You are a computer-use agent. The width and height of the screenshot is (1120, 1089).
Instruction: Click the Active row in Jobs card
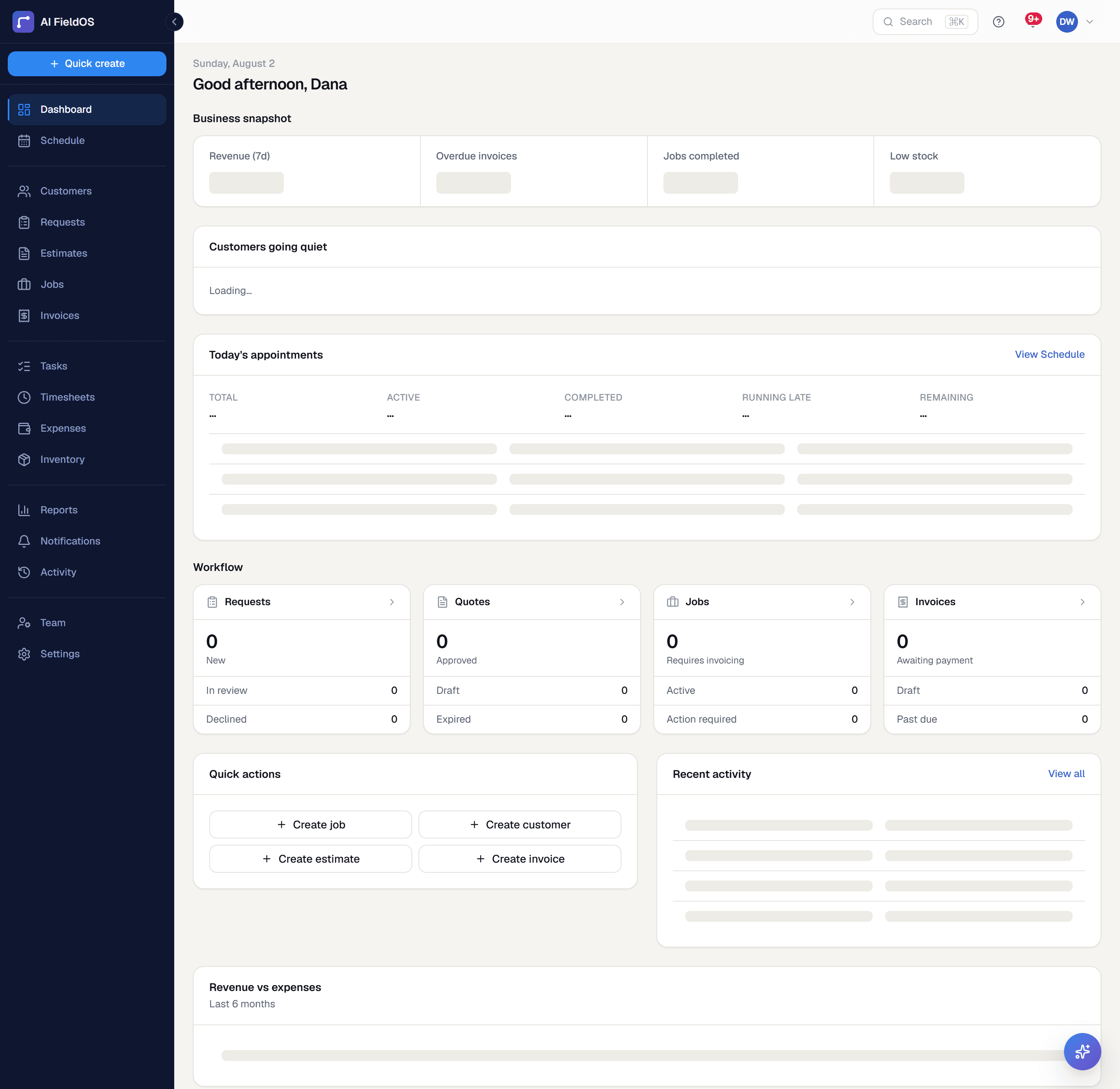click(763, 690)
